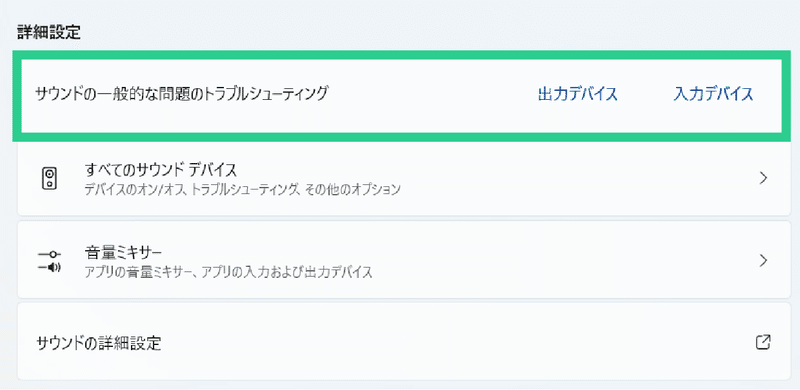Click empty middle area of すべてのサウンド デバイス card
The width and height of the screenshot is (800, 390).
tap(561, 178)
